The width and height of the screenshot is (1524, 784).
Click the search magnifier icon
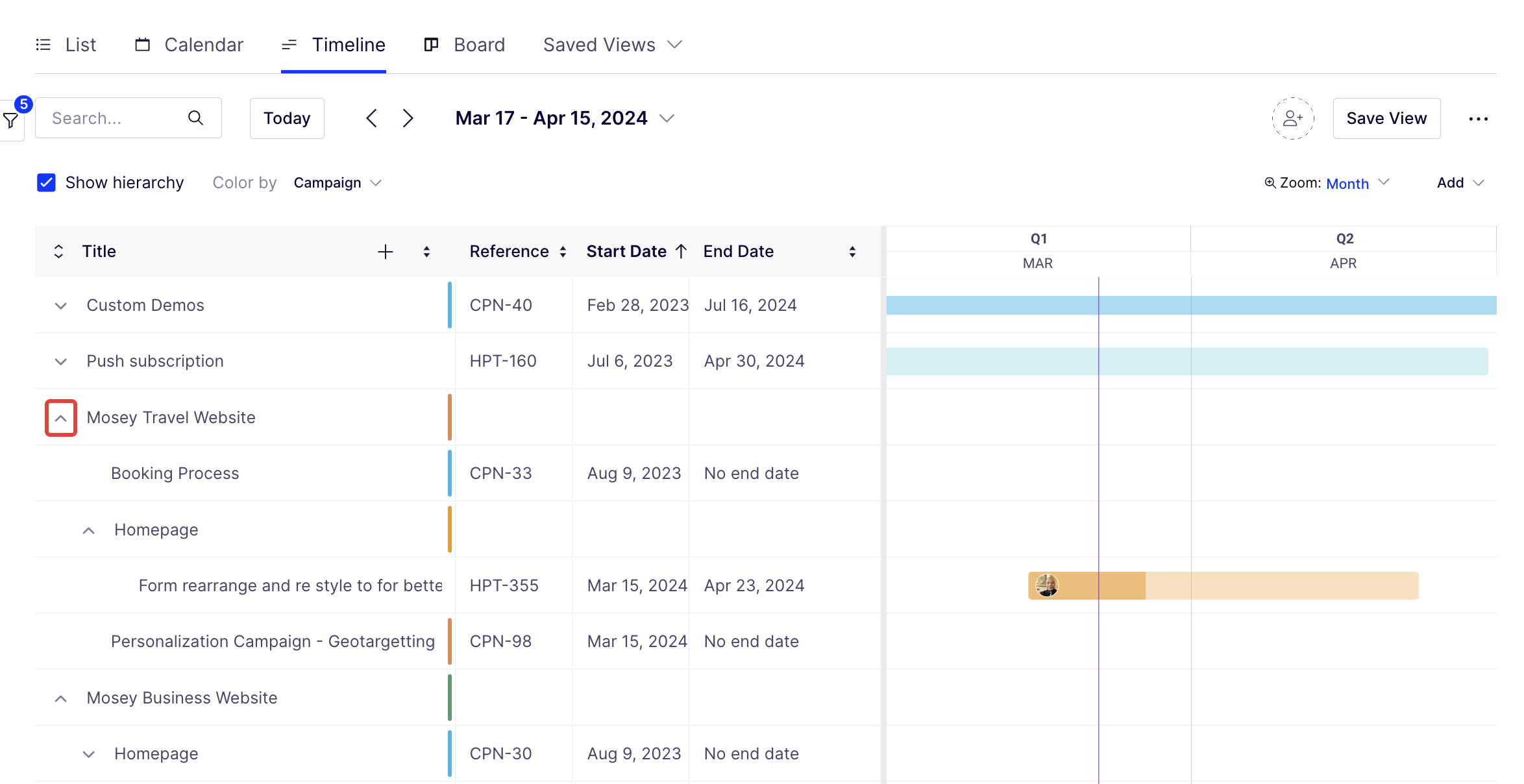tap(195, 118)
